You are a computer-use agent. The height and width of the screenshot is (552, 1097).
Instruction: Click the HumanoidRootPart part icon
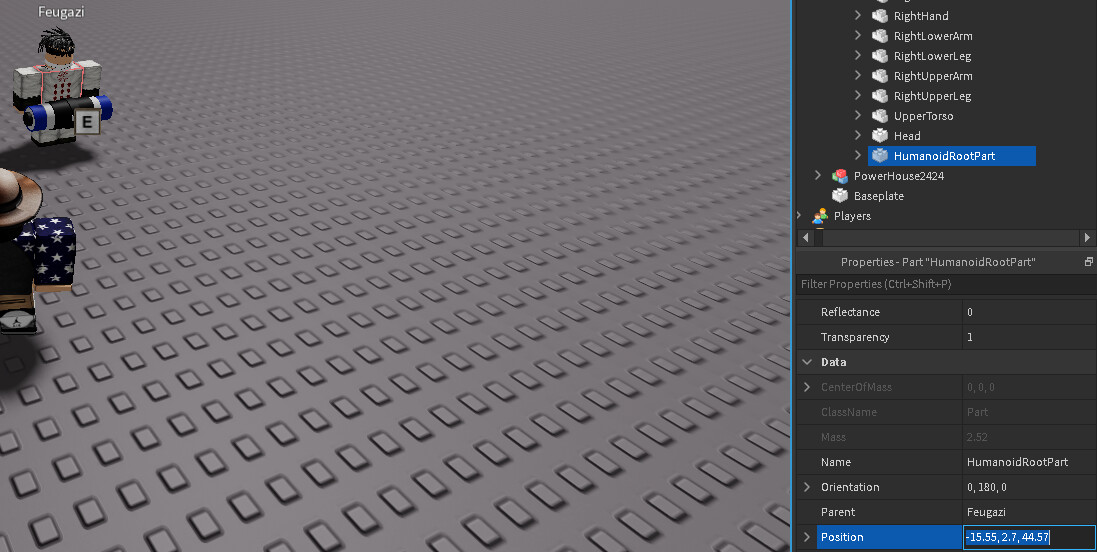pyautogui.click(x=880, y=155)
